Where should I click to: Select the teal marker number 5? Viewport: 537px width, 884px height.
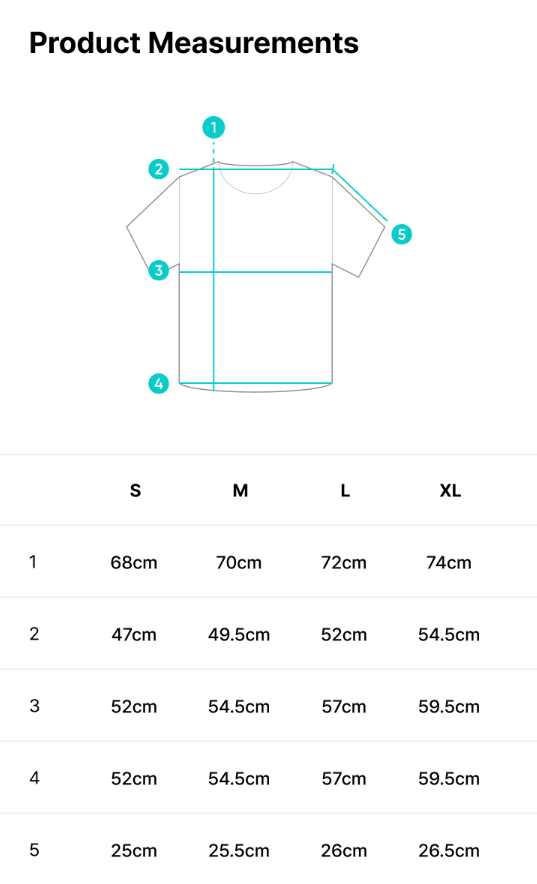(402, 234)
